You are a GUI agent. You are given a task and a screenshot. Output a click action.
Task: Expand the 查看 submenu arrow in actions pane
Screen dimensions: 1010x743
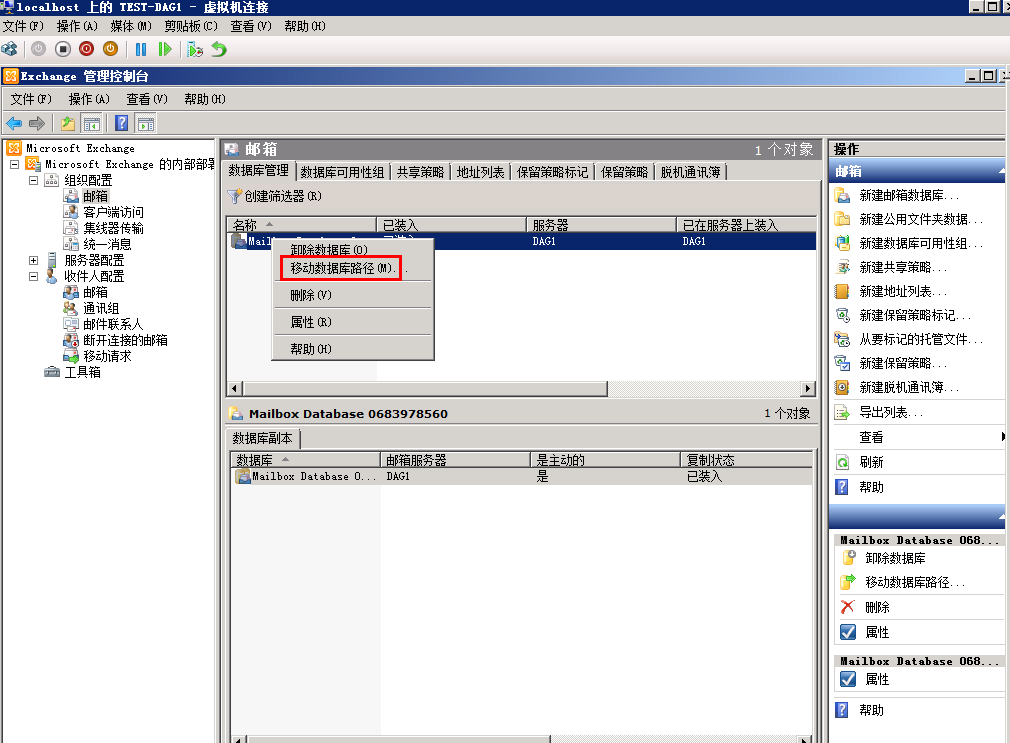[x=1003, y=437]
